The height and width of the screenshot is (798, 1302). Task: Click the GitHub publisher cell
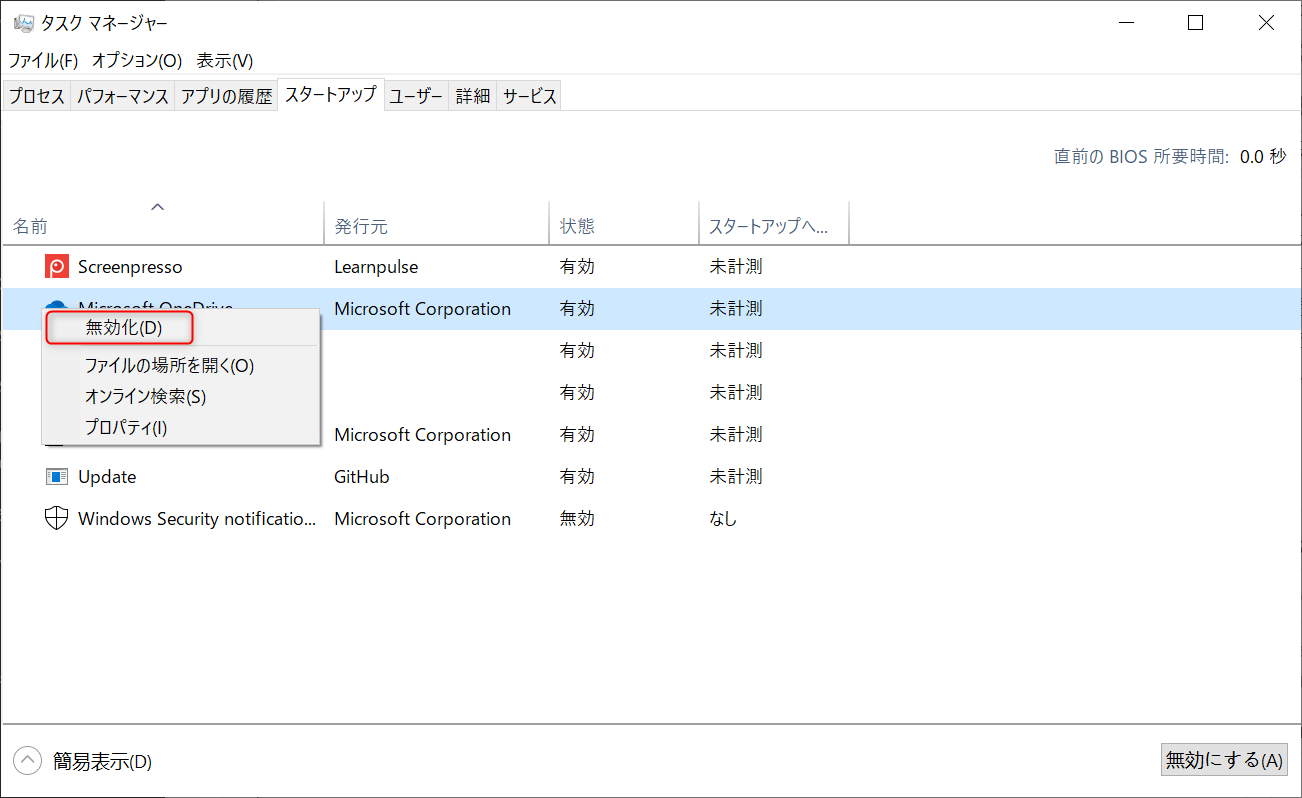pos(362,477)
